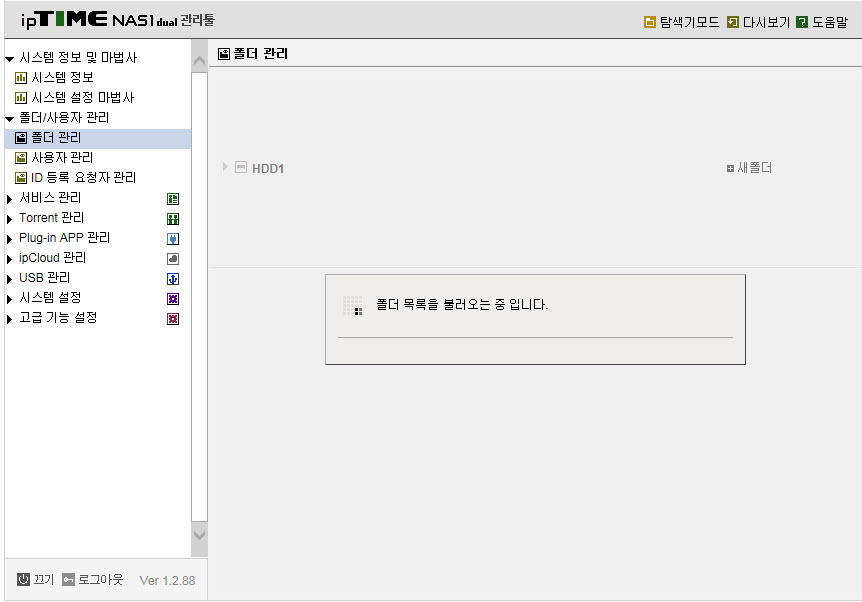The width and height of the screenshot is (862, 602).
Task: Click the 다시보기 refresh icon
Action: (733, 22)
